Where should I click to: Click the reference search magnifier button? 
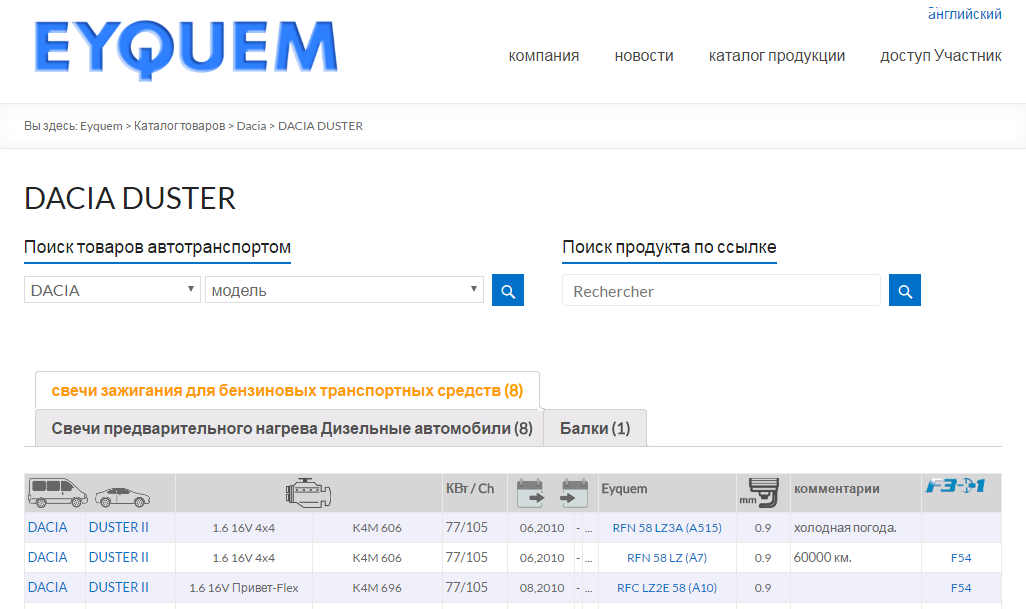[x=905, y=290]
